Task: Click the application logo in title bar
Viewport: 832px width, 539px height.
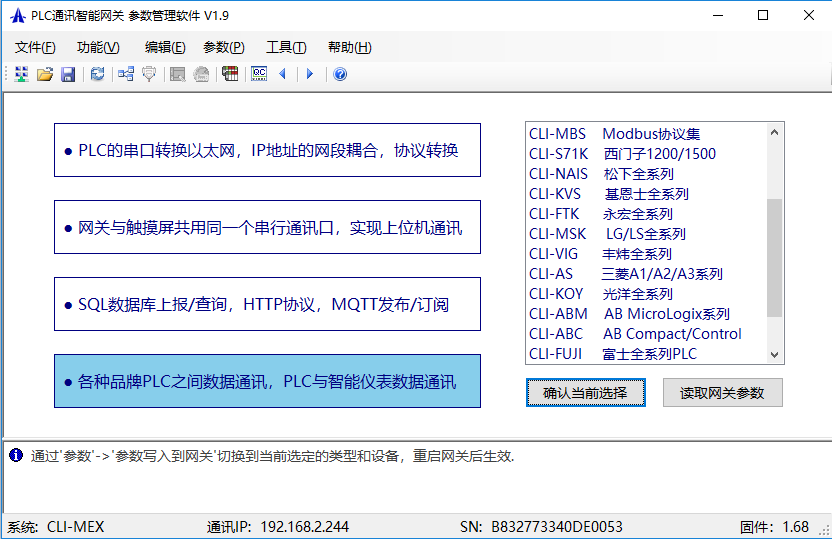Action: coord(18,15)
